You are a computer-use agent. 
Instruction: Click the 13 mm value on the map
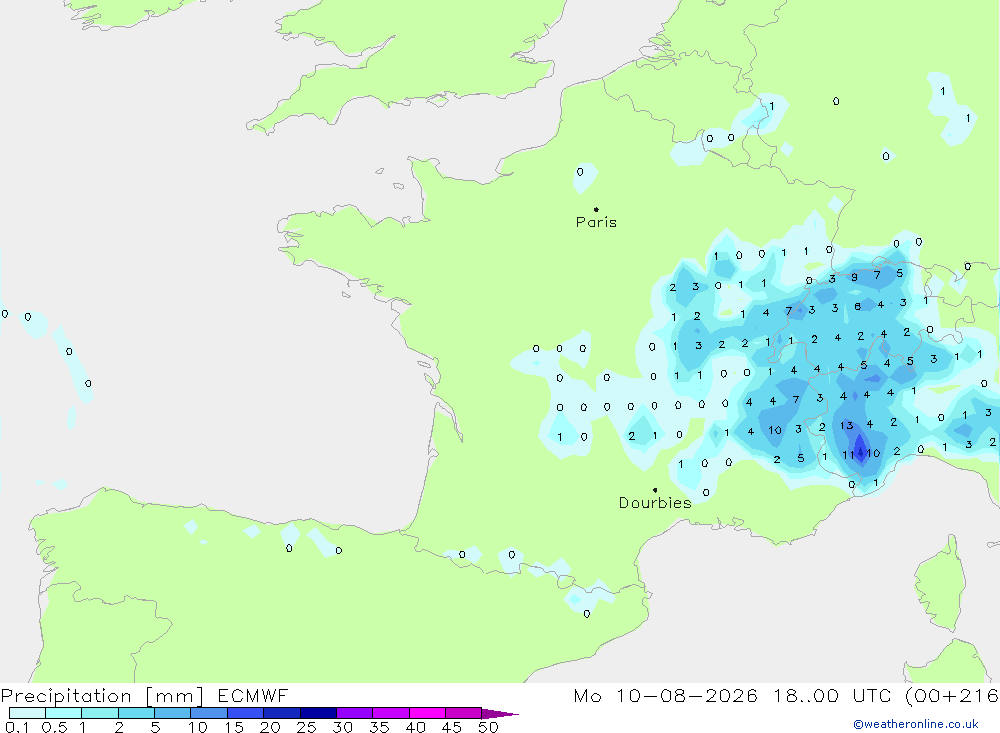click(x=846, y=426)
